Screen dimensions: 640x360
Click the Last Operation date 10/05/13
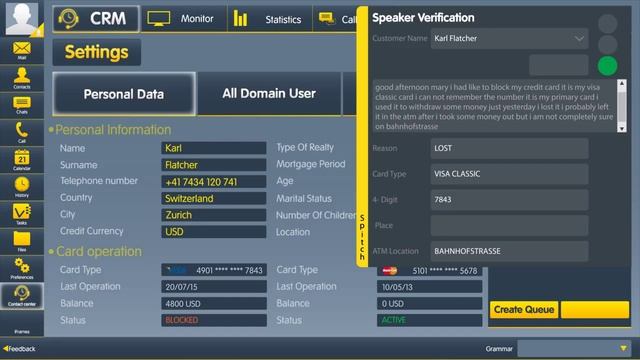[x=429, y=287]
